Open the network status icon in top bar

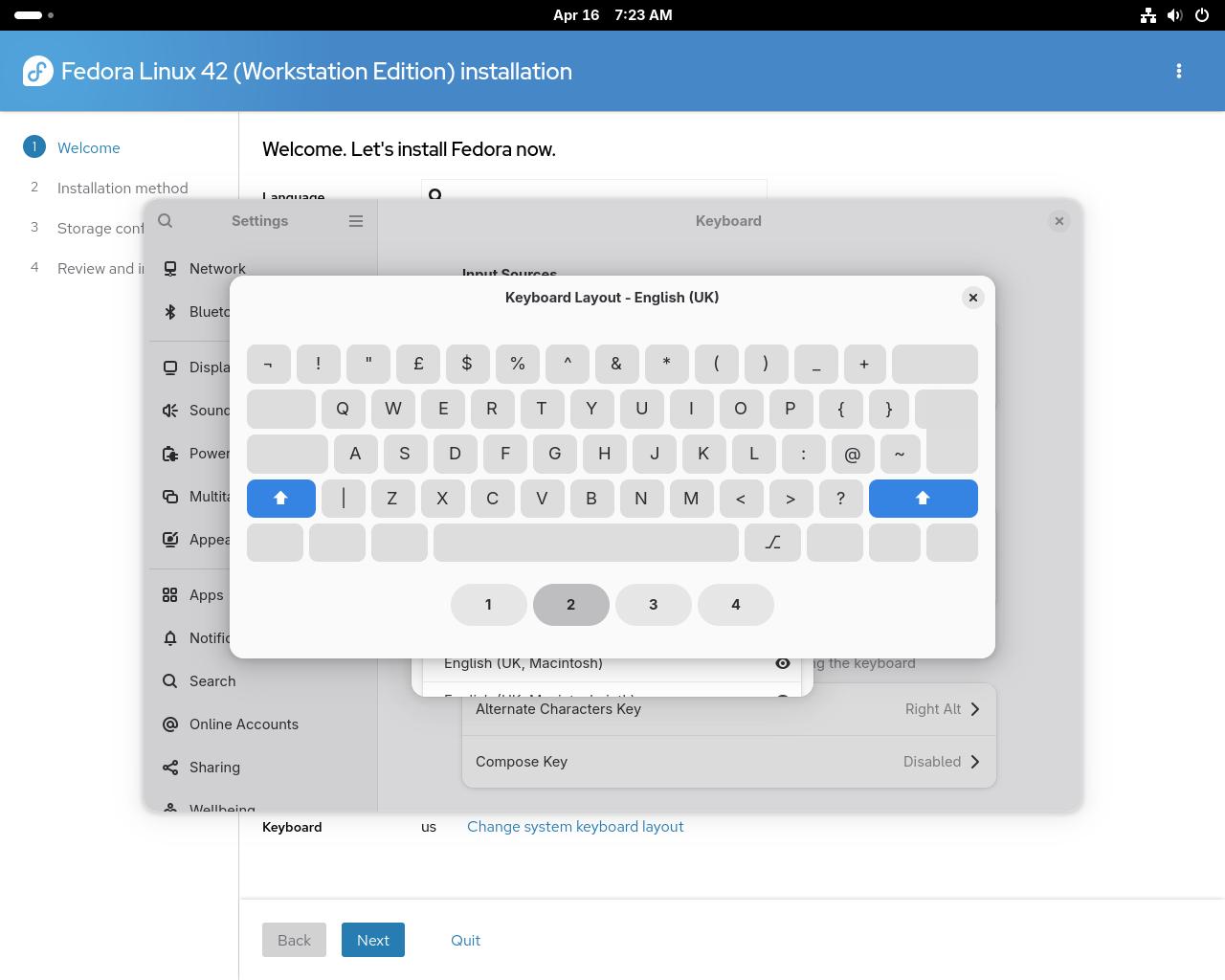1148,15
